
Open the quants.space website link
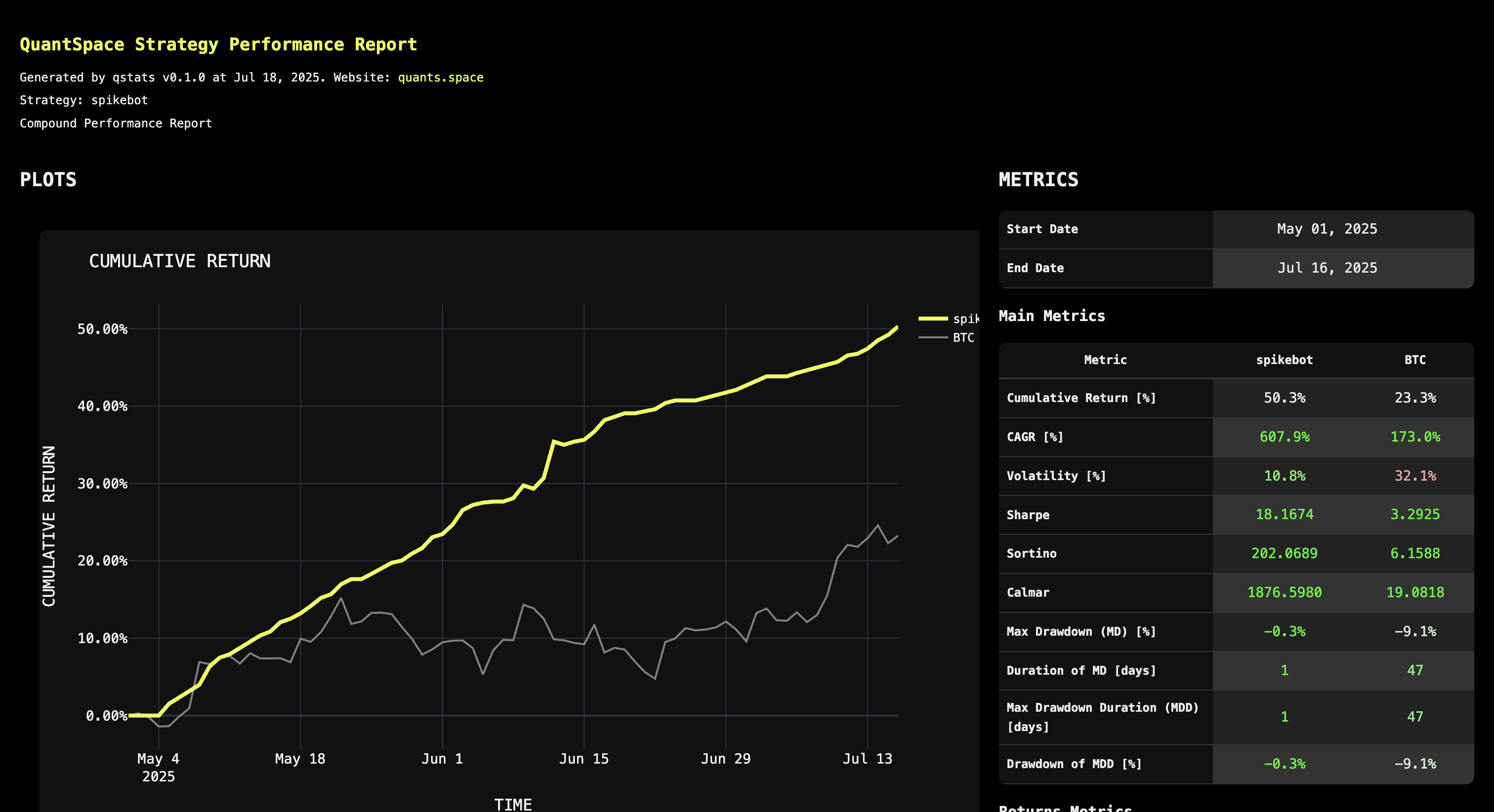click(x=440, y=77)
